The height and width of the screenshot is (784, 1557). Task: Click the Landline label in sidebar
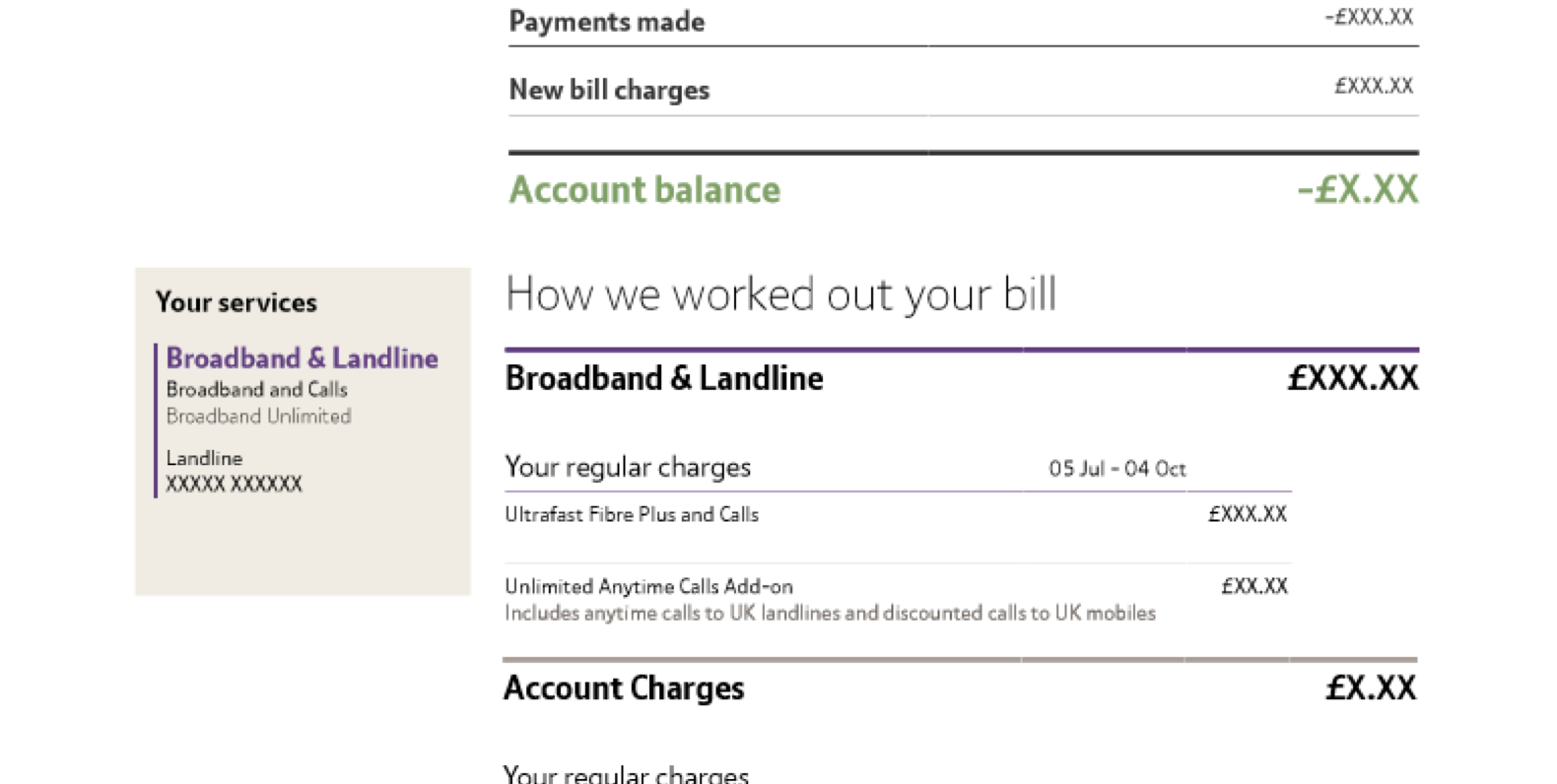(204, 458)
